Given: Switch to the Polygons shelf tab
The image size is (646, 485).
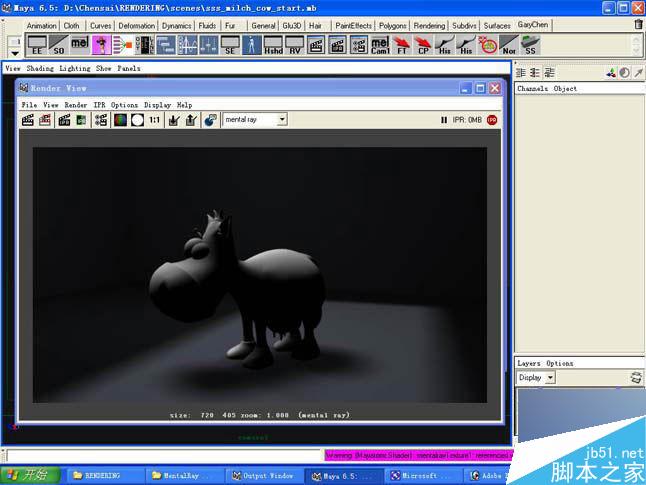Looking at the screenshot, I should pyautogui.click(x=393, y=26).
